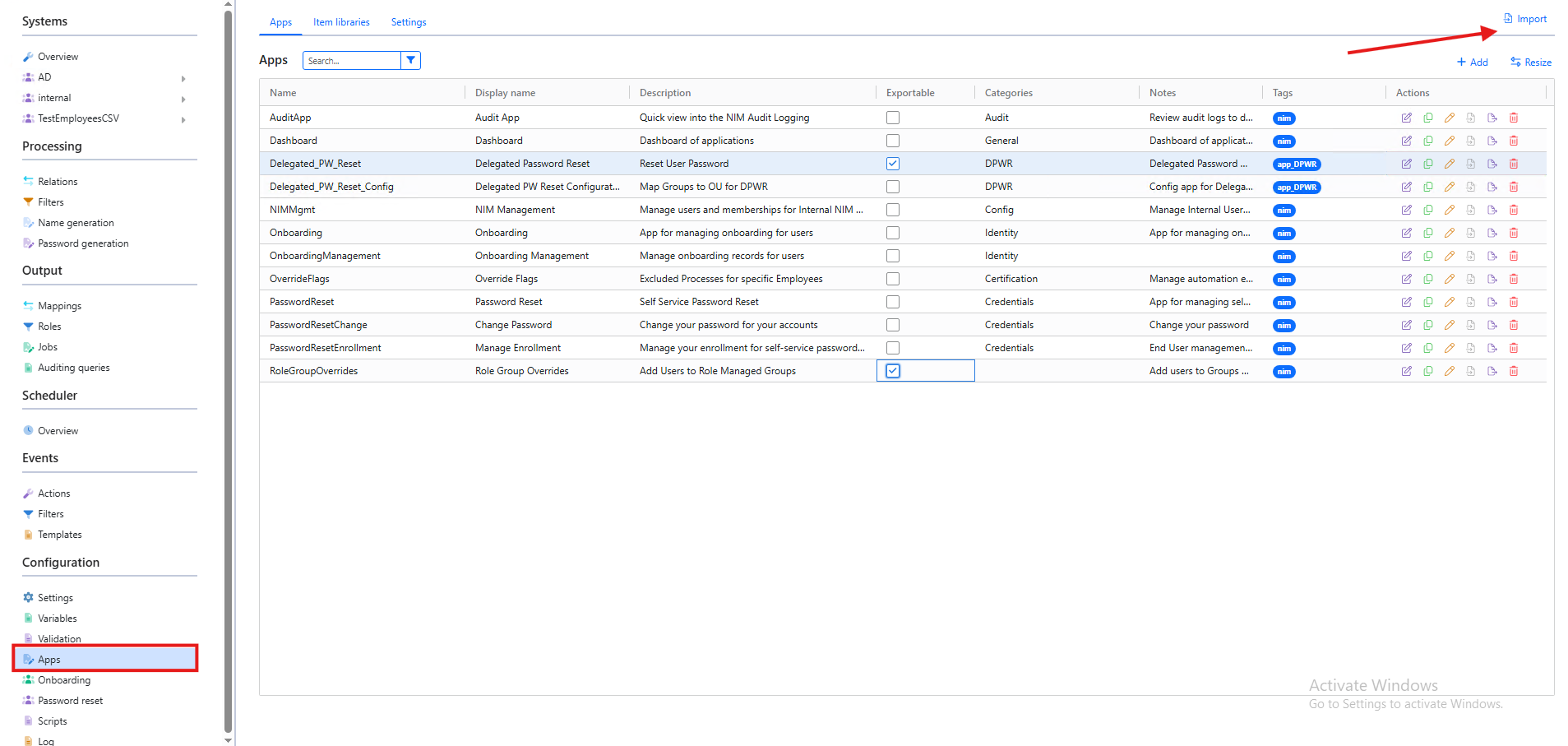Open Variables under Configuration
The width and height of the screenshot is (1568, 746).
pos(57,619)
